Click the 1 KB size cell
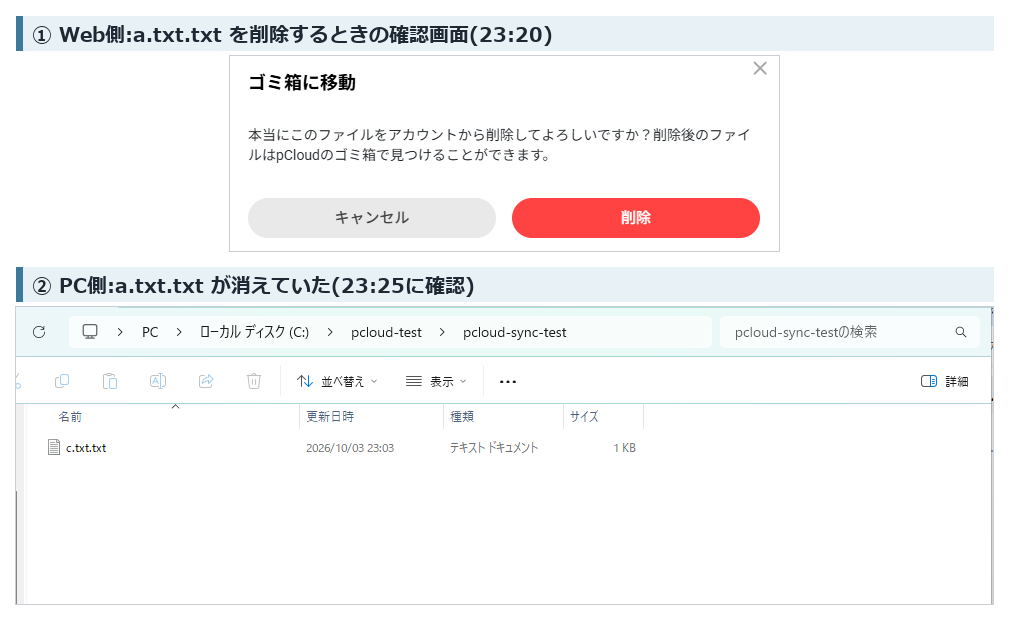Viewport: 1009px width, 620px height. 624,448
